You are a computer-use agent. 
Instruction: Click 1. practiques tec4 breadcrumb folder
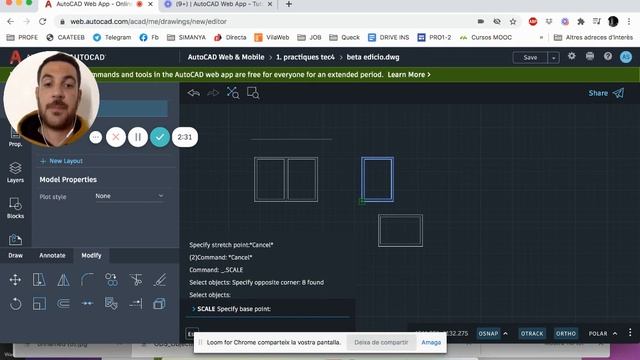pyautogui.click(x=305, y=57)
